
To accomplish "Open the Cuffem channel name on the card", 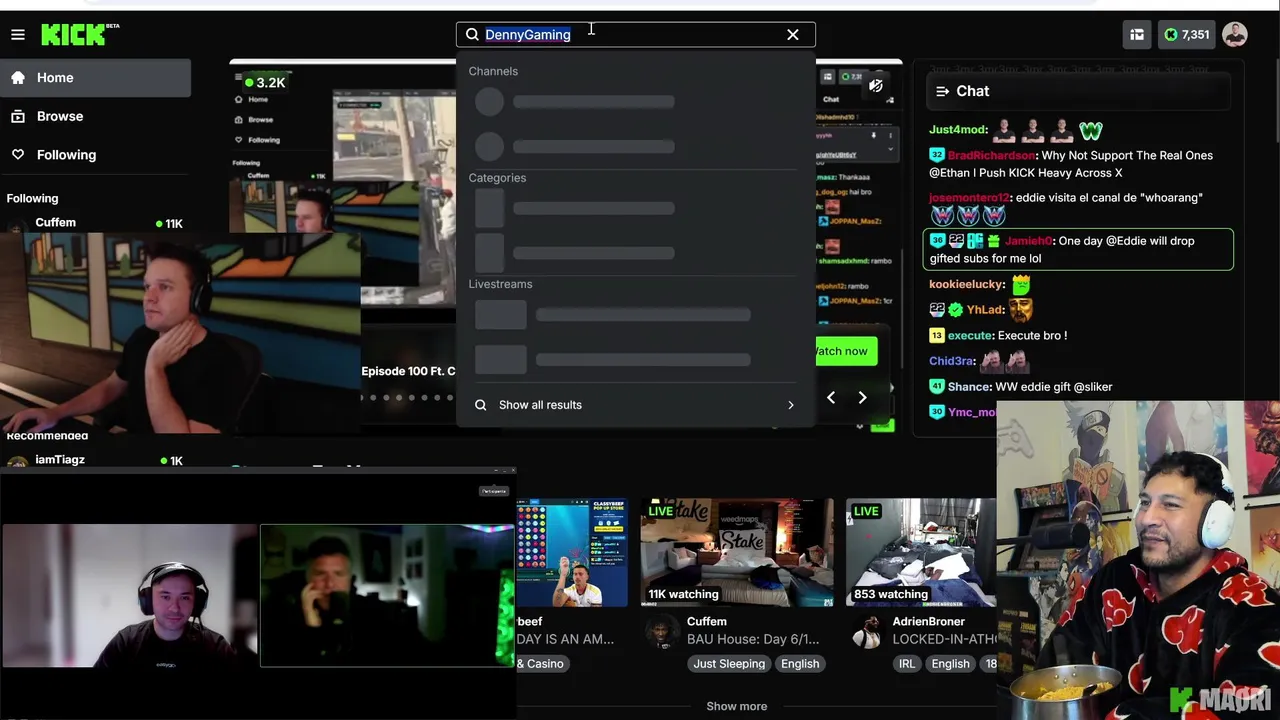I will (x=707, y=622).
